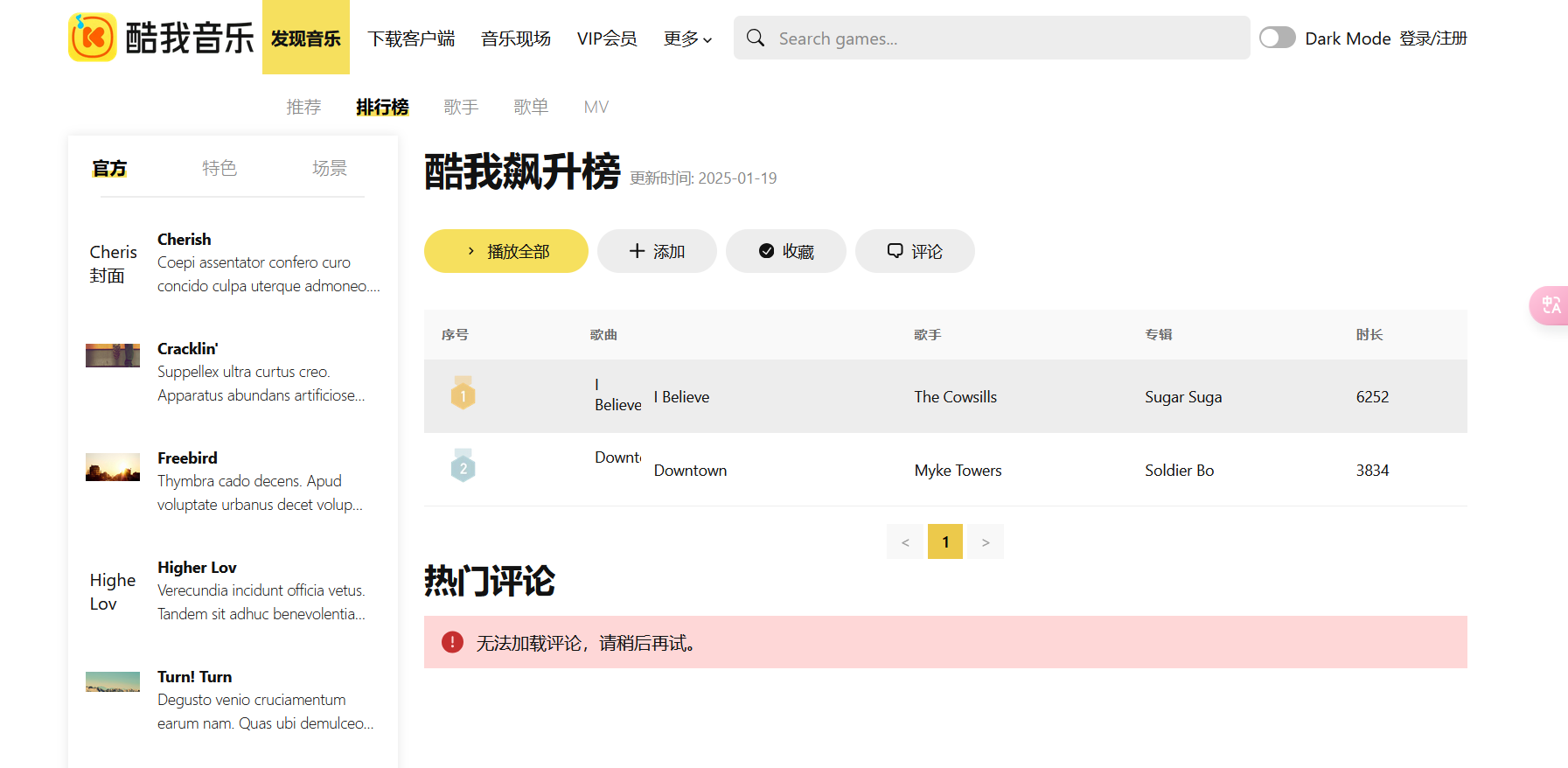Switch to the MV sub-tab
1568x768 pixels.
596,107
